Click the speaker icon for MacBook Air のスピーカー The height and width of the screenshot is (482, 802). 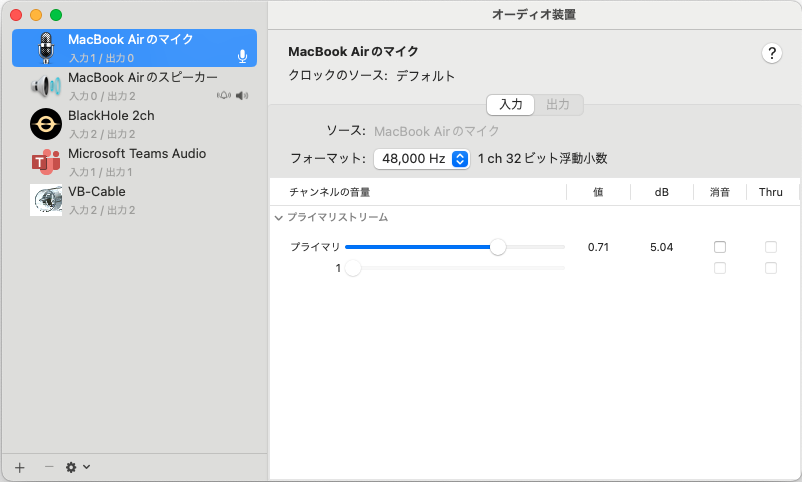point(46,86)
